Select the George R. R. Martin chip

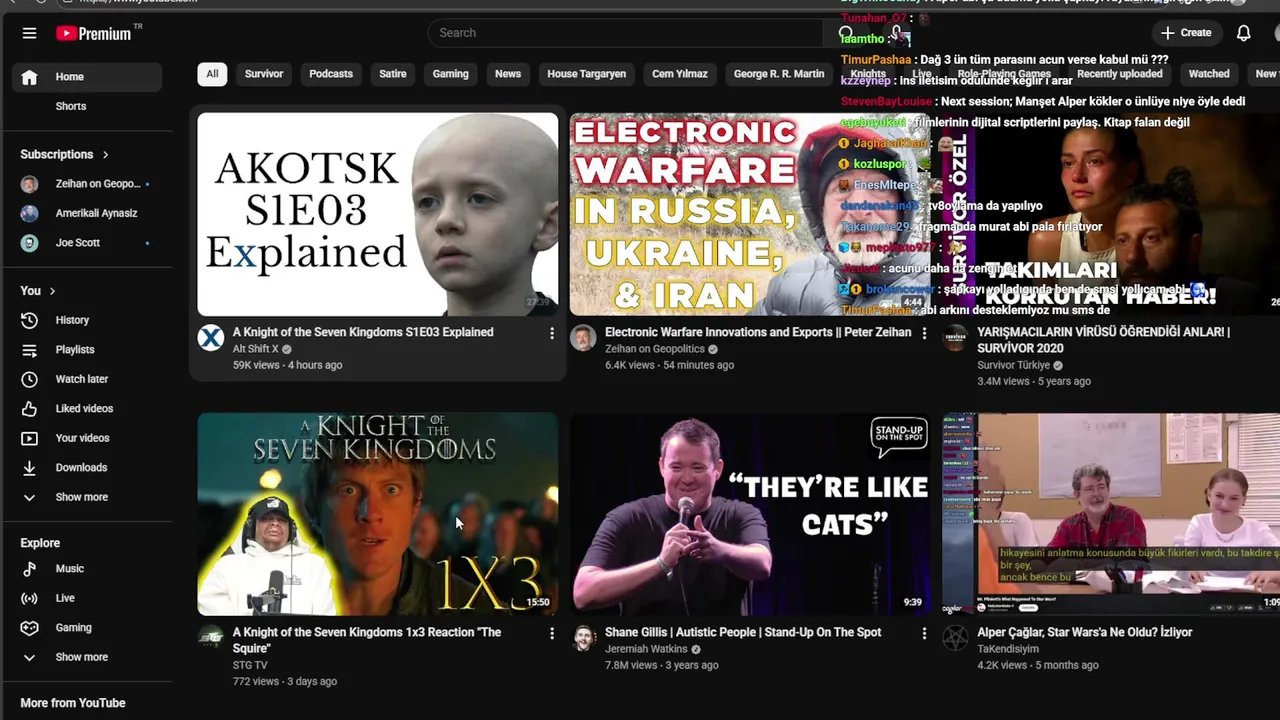(779, 74)
